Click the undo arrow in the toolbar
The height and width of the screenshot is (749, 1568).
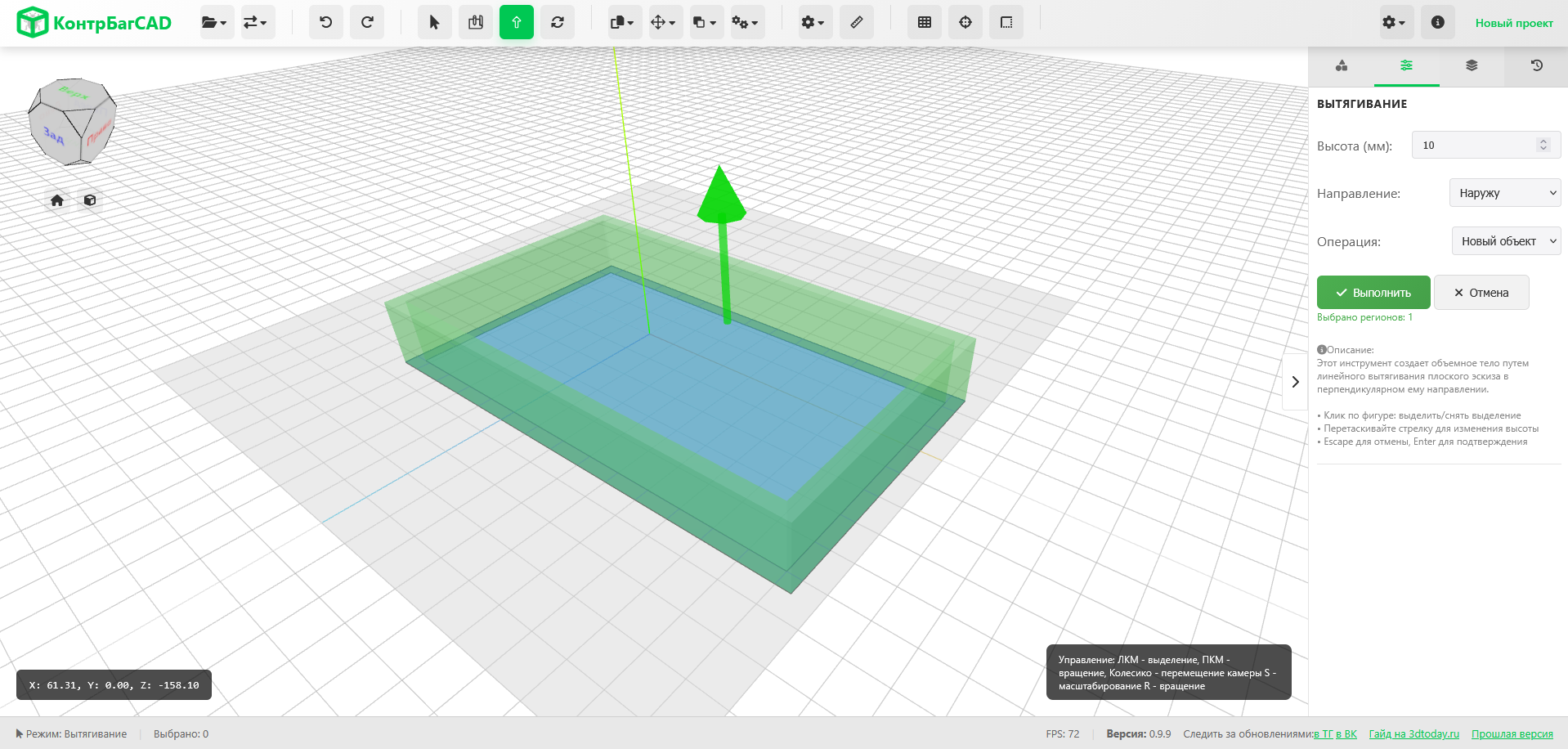[325, 22]
